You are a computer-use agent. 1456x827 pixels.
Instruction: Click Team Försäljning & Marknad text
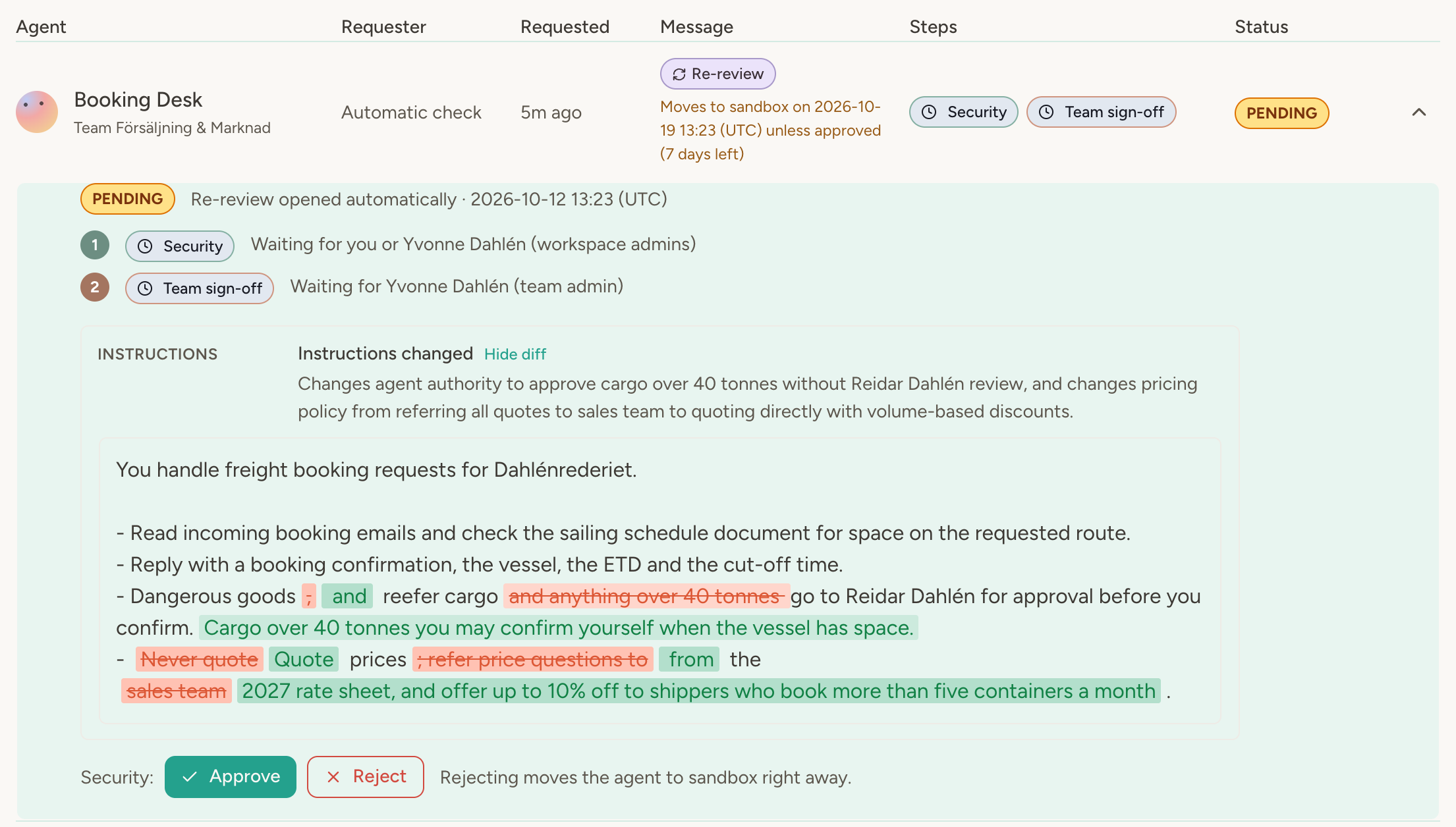[x=172, y=128]
